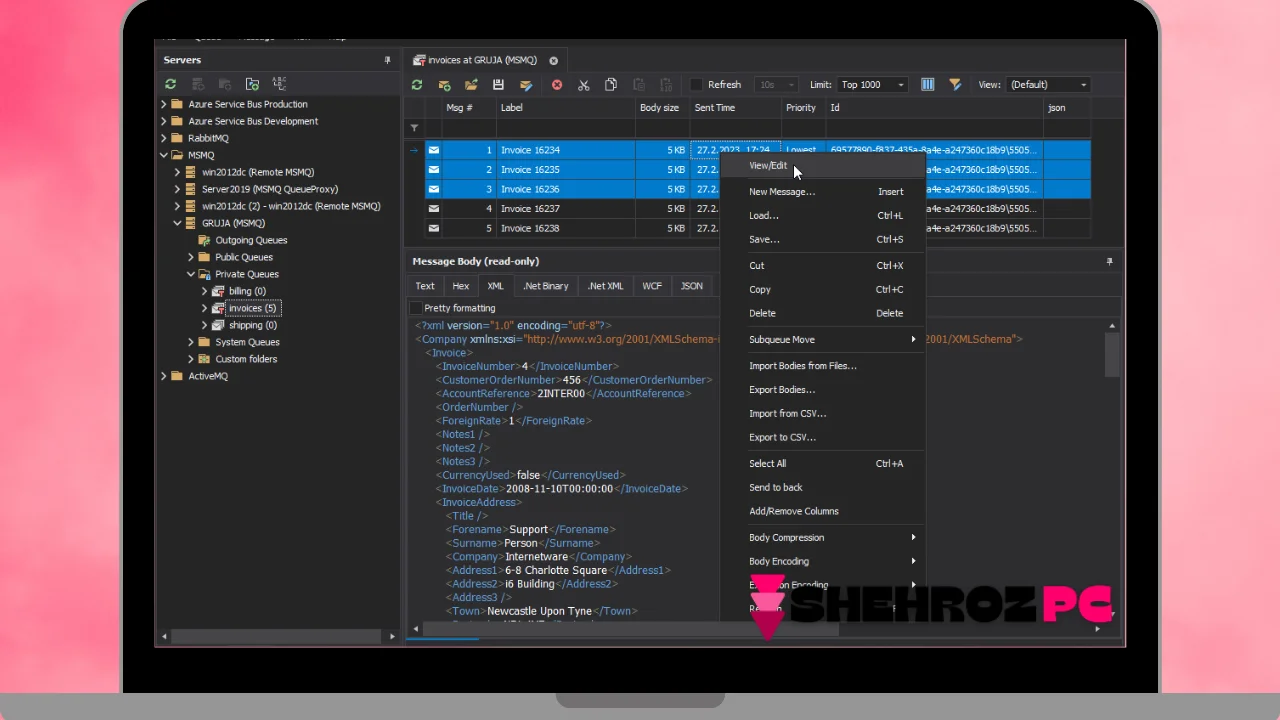Viewport: 1280px width, 720px height.
Task: Copy selected messages toolbar icon
Action: click(x=611, y=85)
